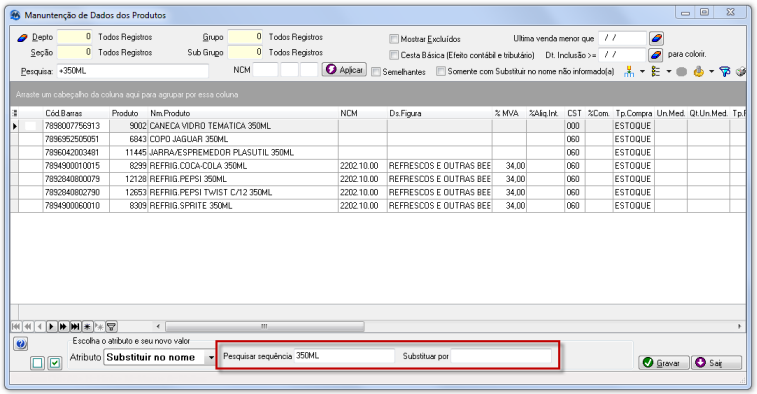Click the bulleted list toolbar icon
This screenshot has width=757, height=394.
656,72
